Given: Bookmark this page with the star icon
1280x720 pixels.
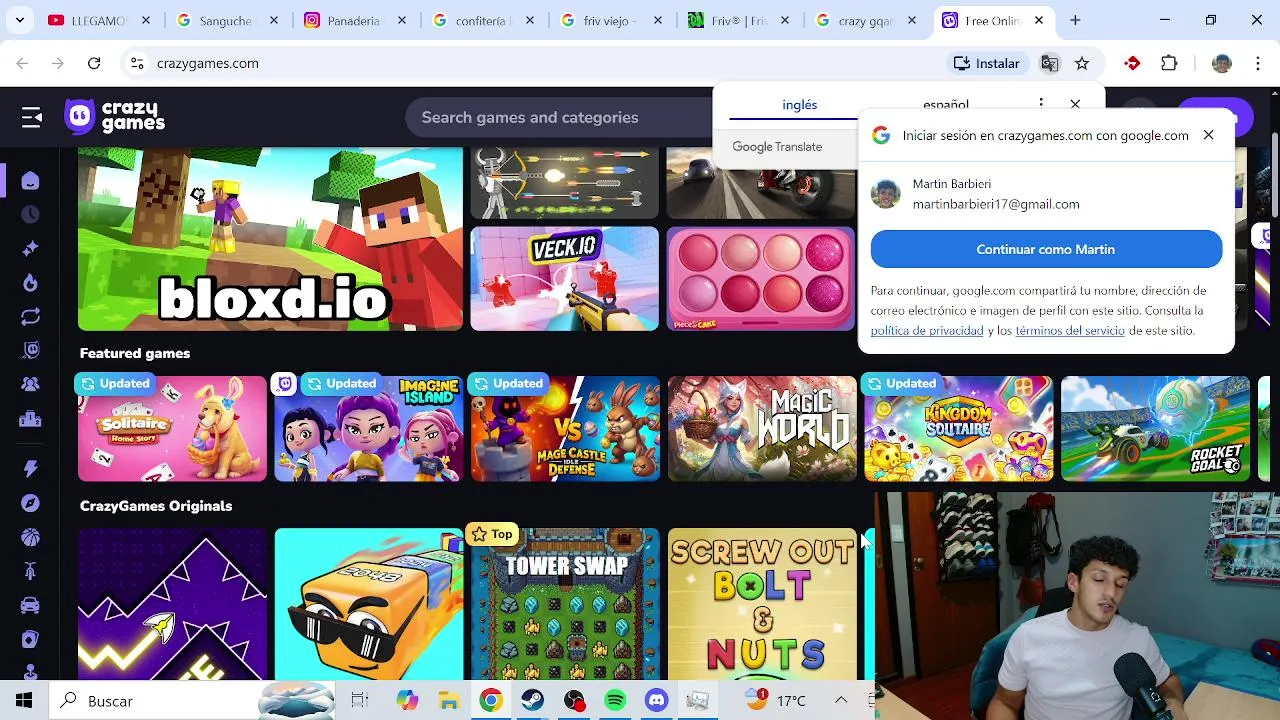Looking at the screenshot, I should (1082, 63).
